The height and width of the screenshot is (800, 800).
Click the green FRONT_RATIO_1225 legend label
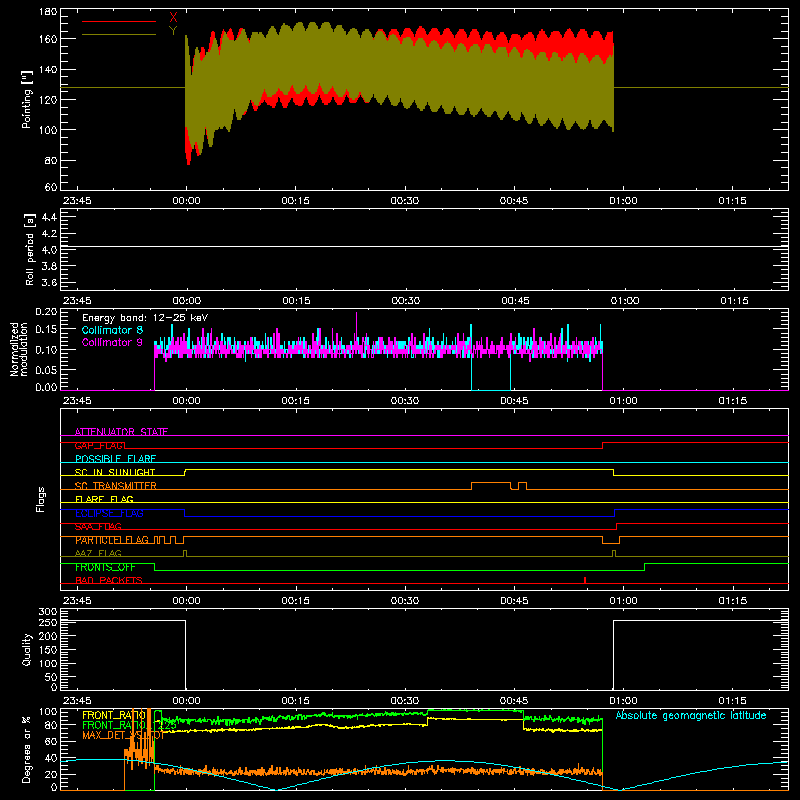point(130,725)
